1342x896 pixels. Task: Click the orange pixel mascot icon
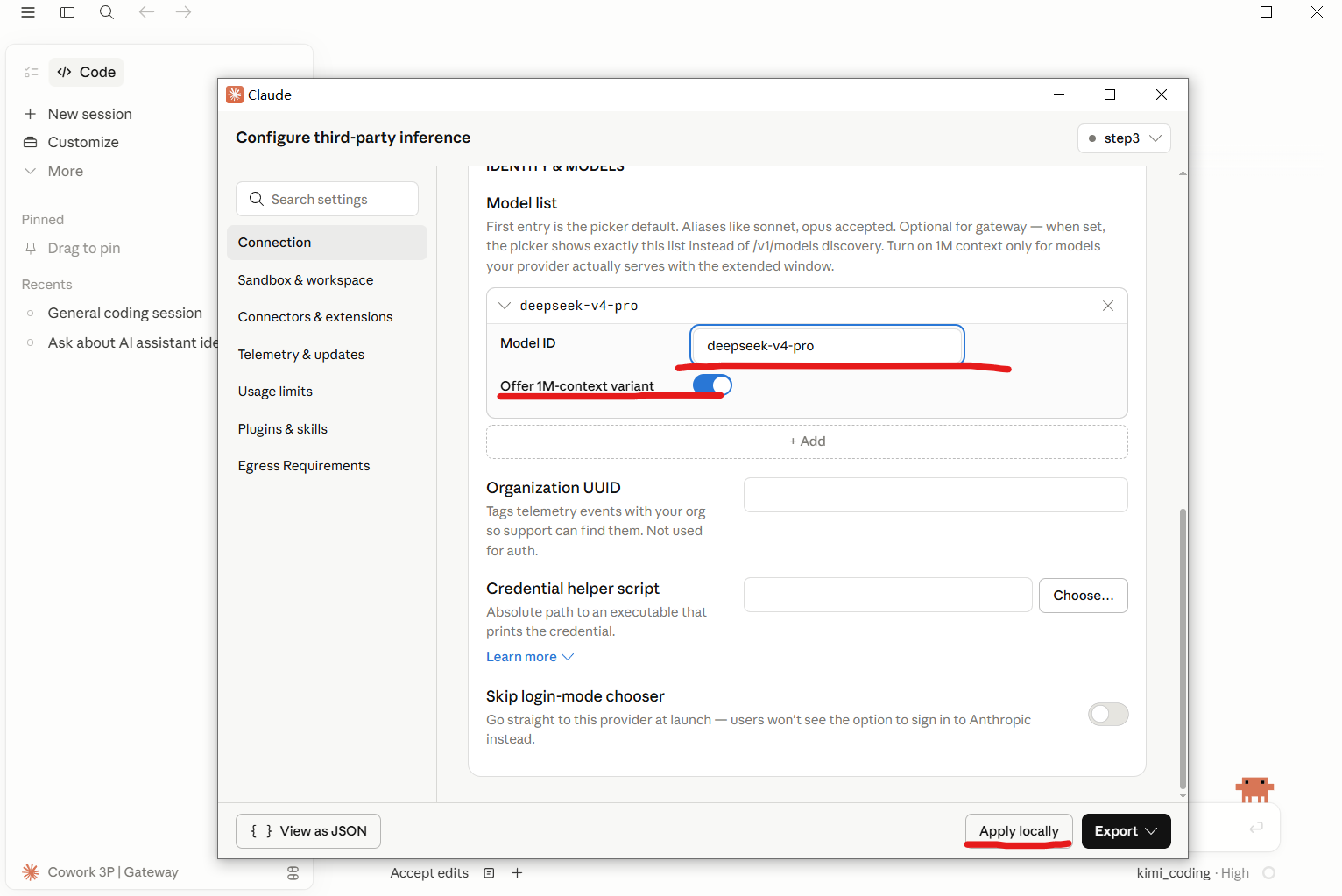(1254, 789)
